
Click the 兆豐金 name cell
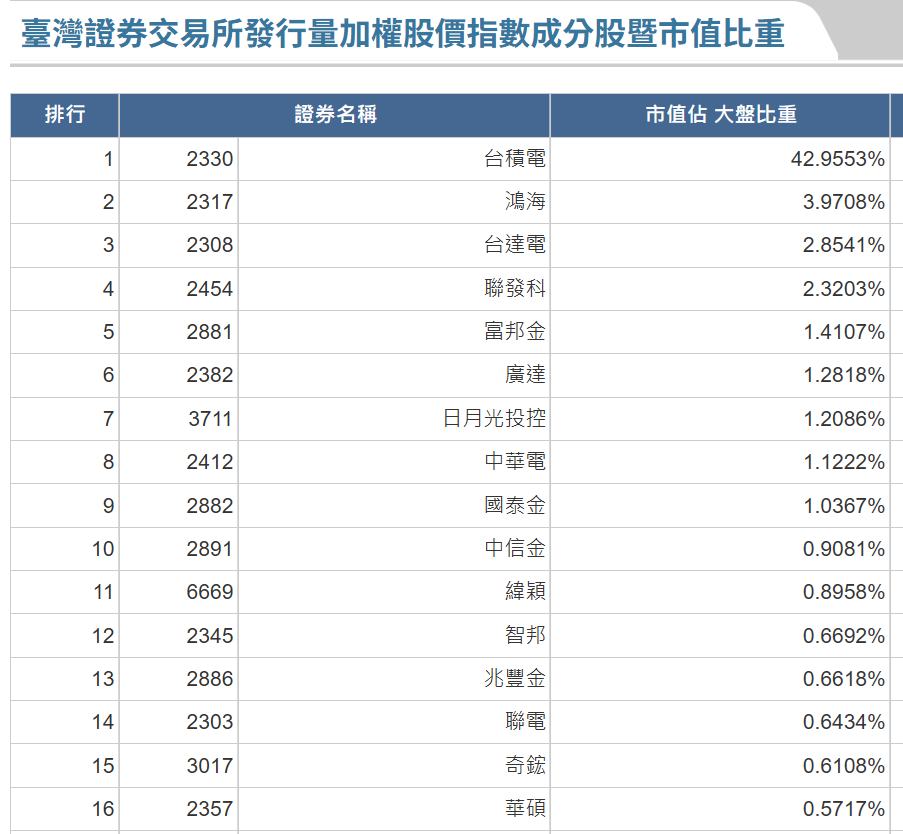tap(515, 679)
